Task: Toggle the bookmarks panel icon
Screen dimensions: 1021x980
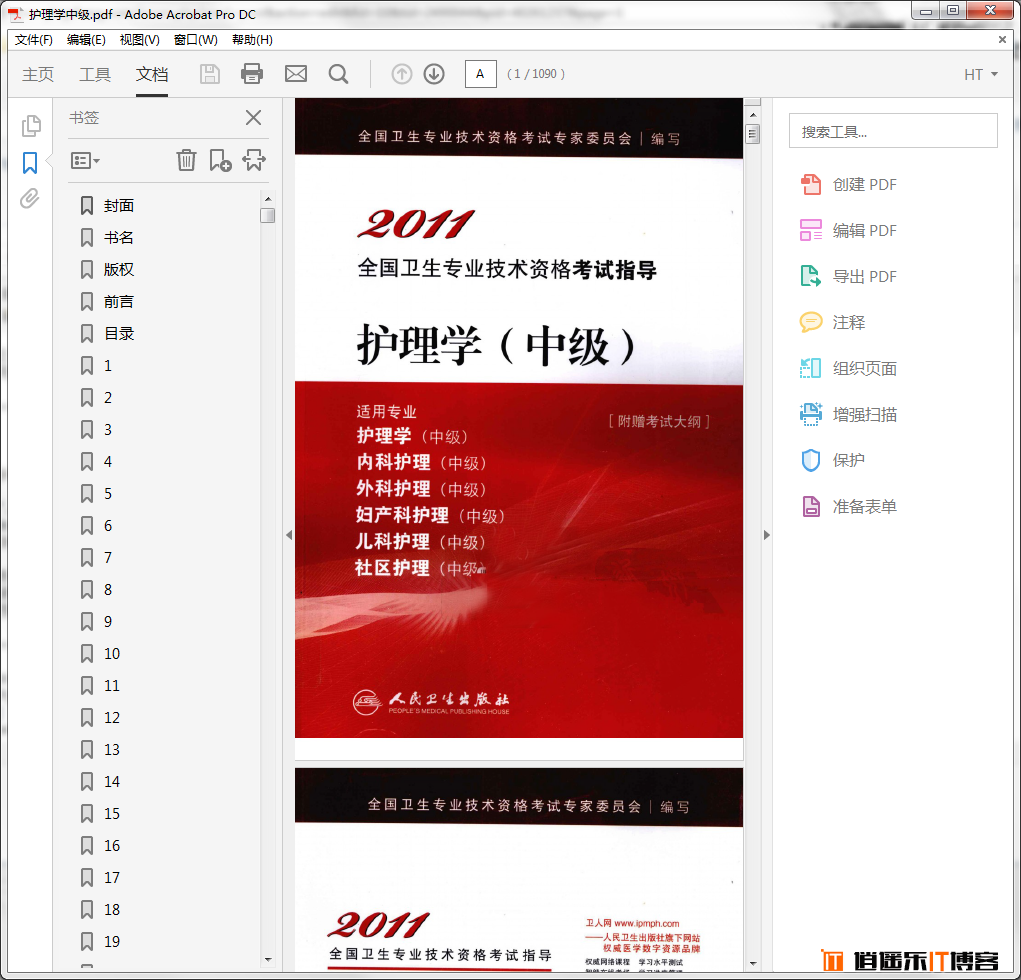Action: 30,163
